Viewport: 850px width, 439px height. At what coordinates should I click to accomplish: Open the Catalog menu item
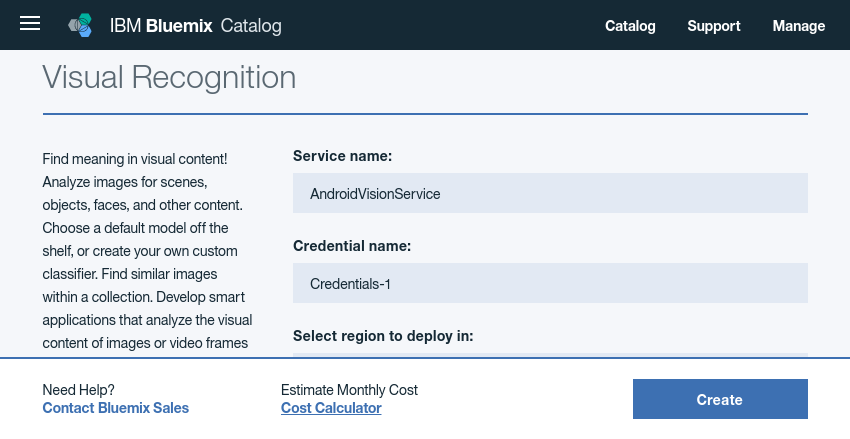(630, 26)
